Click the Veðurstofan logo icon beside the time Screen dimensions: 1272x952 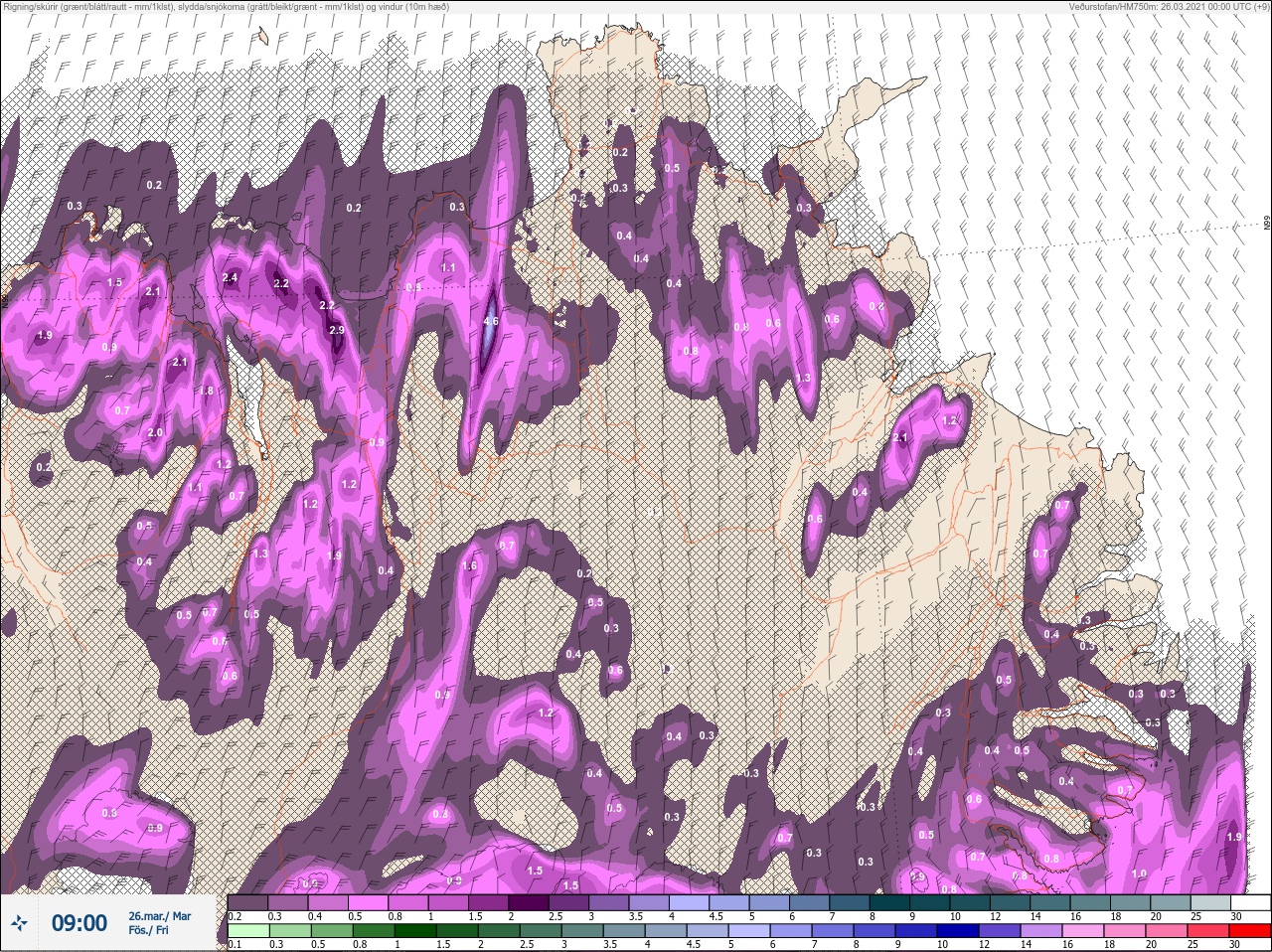pyautogui.click(x=18, y=924)
